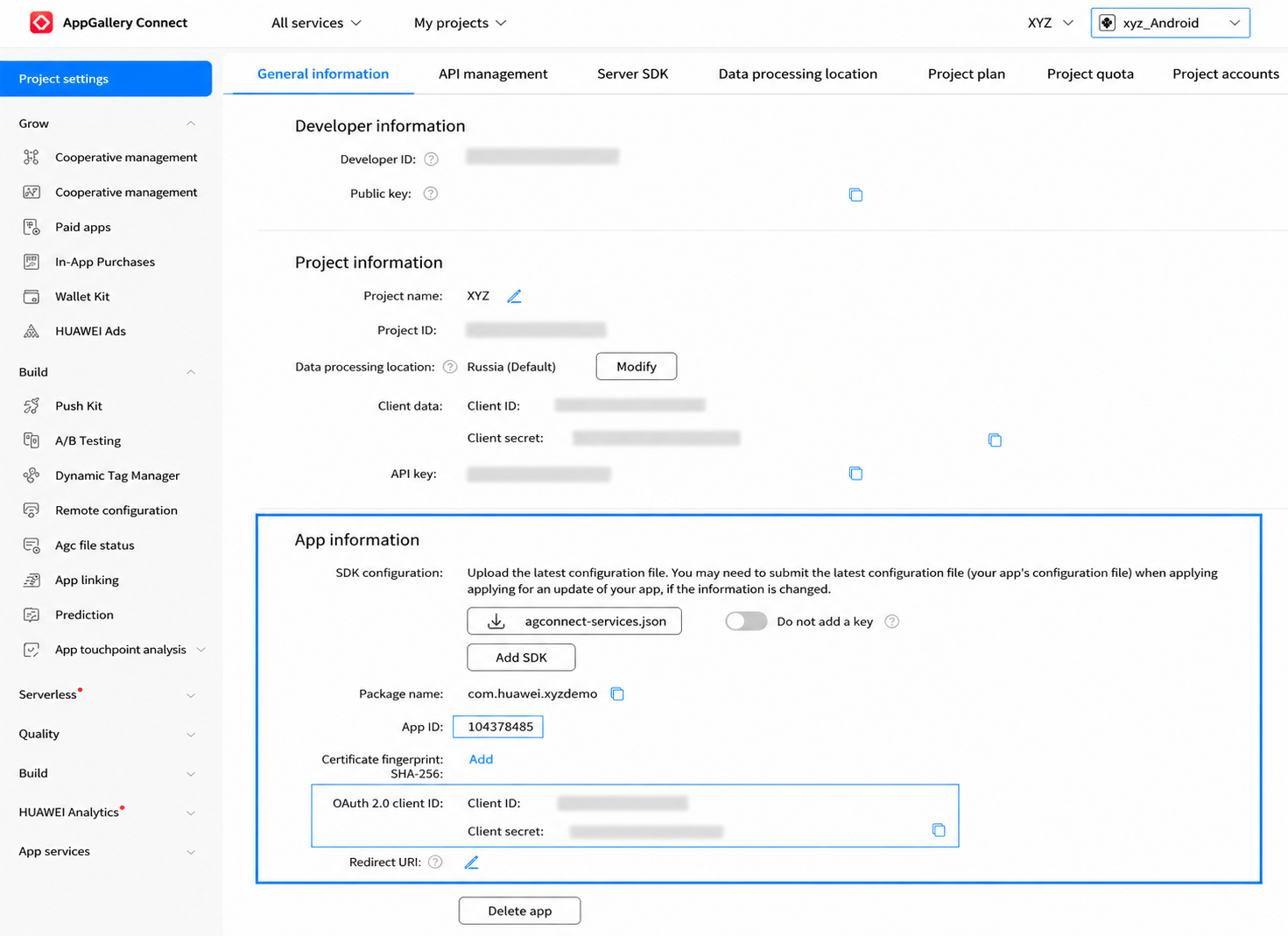The width and height of the screenshot is (1288, 936).
Task: Click the App ID field showing 104378485
Action: click(x=498, y=727)
